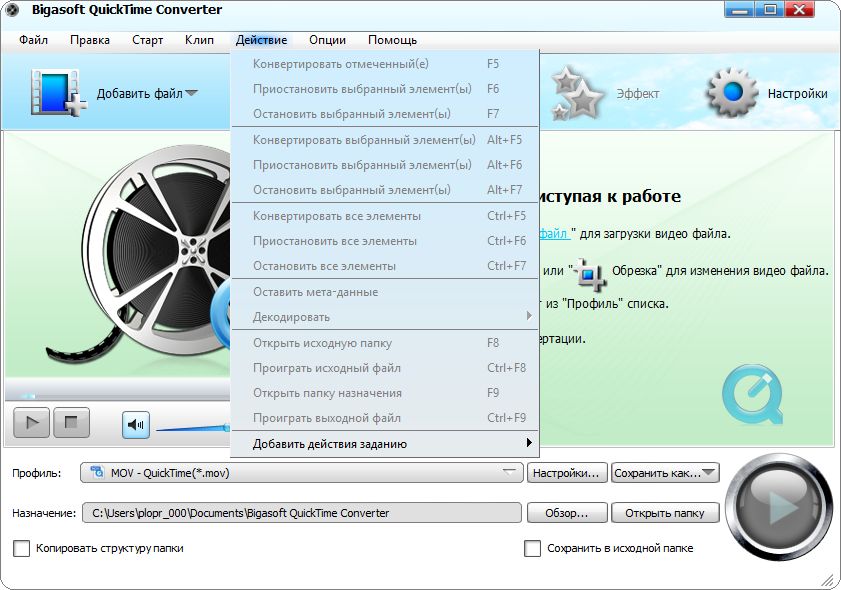Expand the 'Декодировать' submenu arrow

point(529,316)
